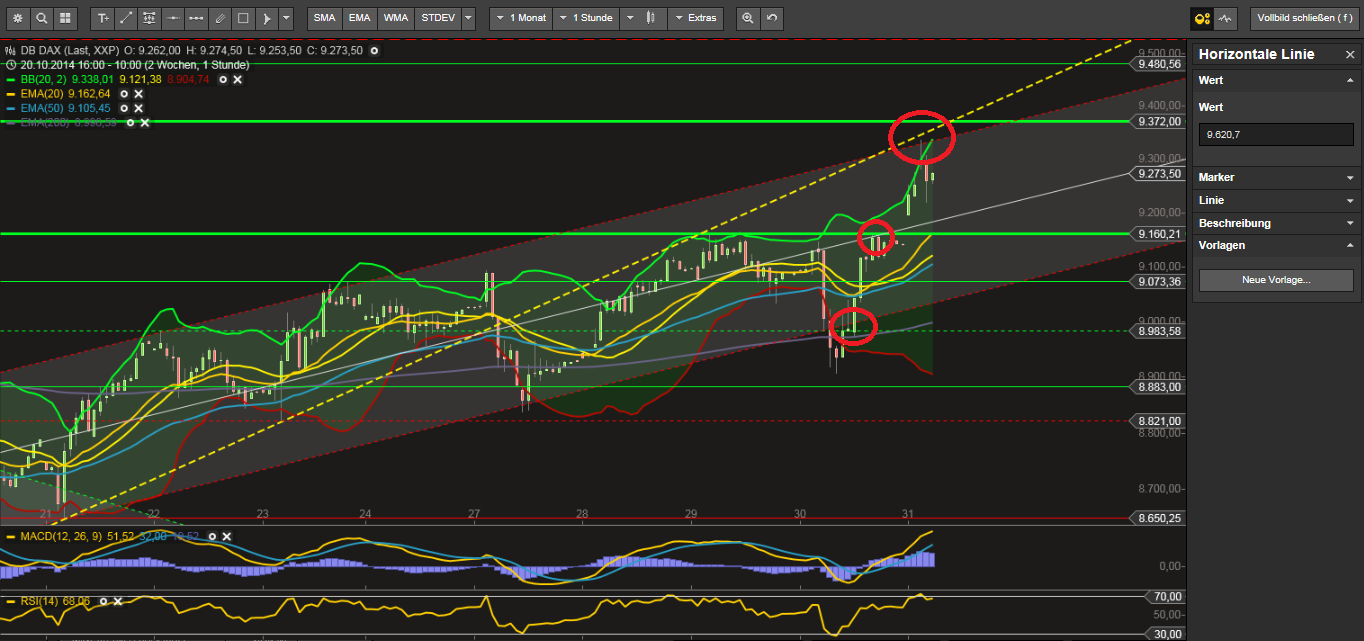Select the pencil freehand drawing tool

click(x=219, y=18)
